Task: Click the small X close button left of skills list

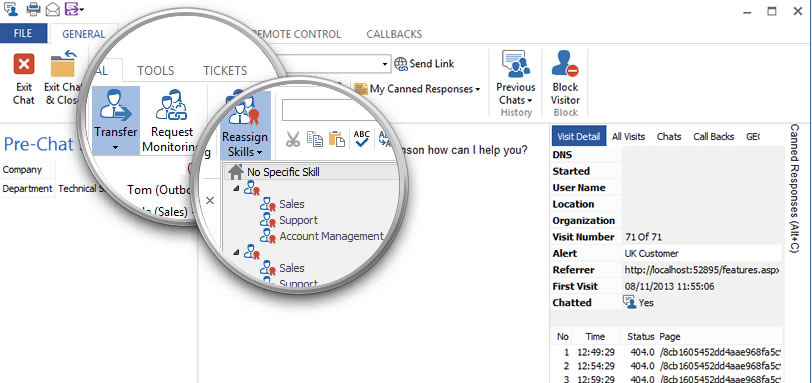Action: (x=210, y=200)
